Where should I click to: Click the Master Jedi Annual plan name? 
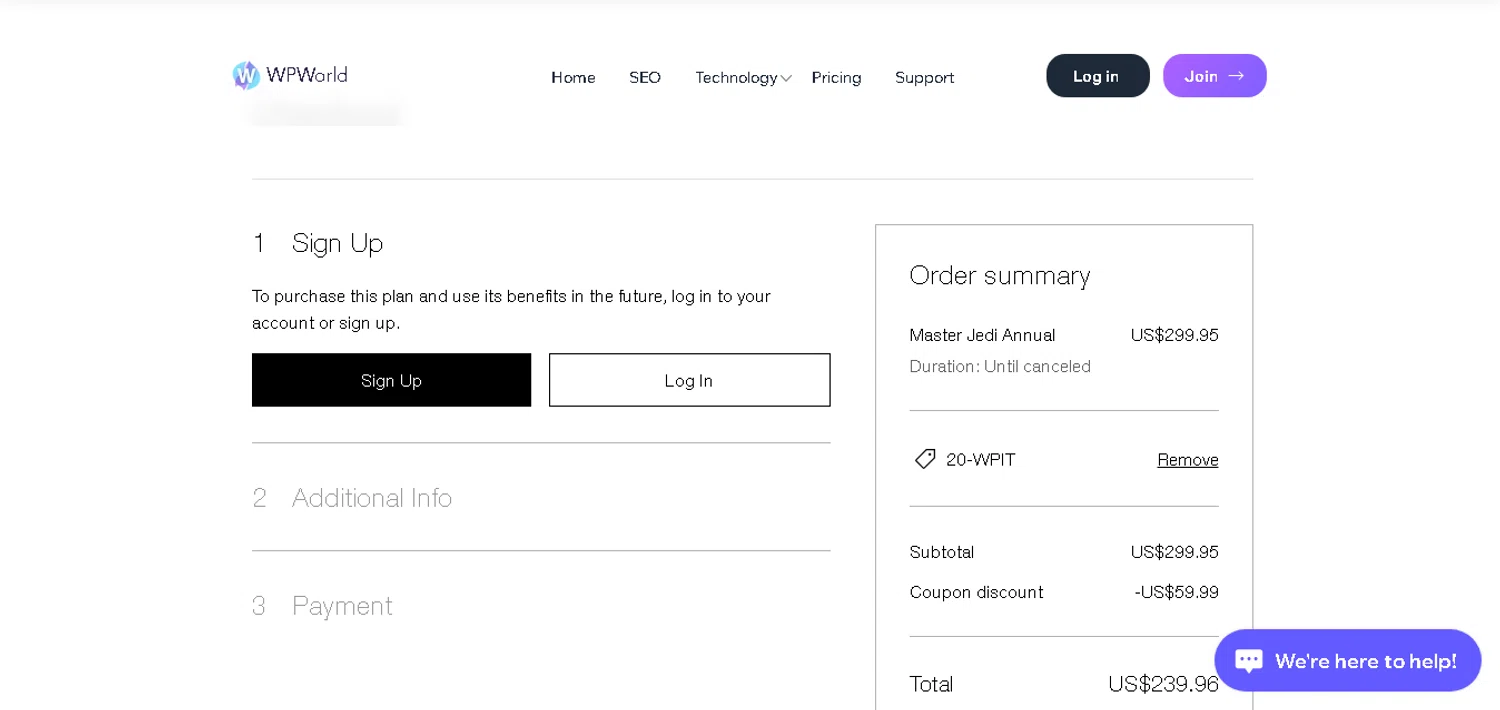pyautogui.click(x=982, y=335)
